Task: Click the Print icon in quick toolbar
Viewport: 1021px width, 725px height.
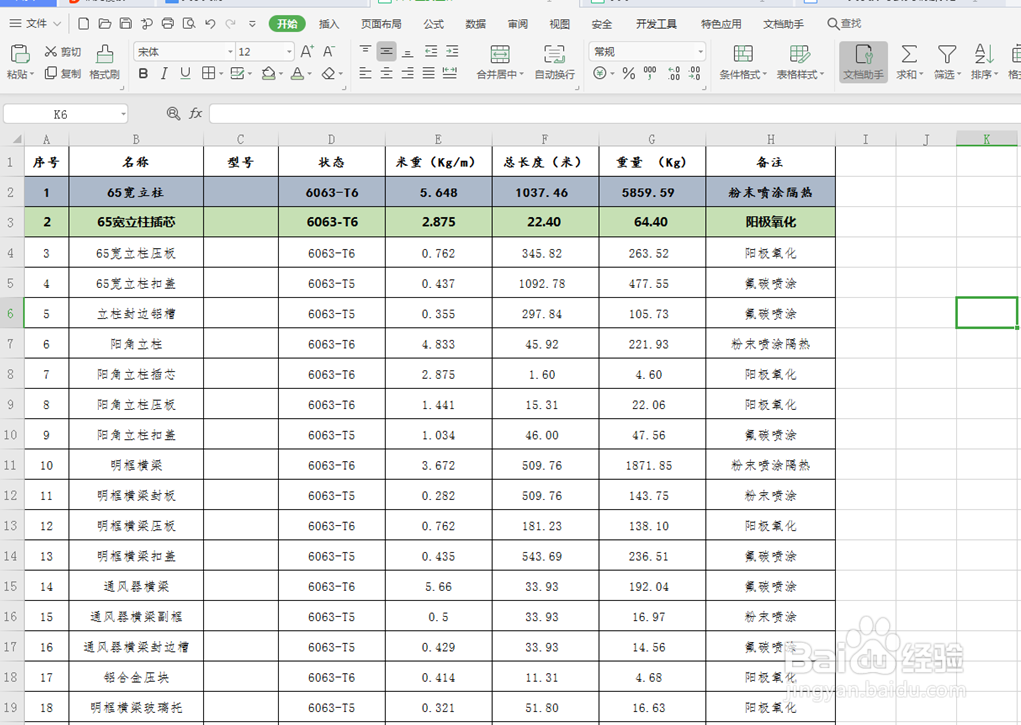Action: click(x=167, y=24)
